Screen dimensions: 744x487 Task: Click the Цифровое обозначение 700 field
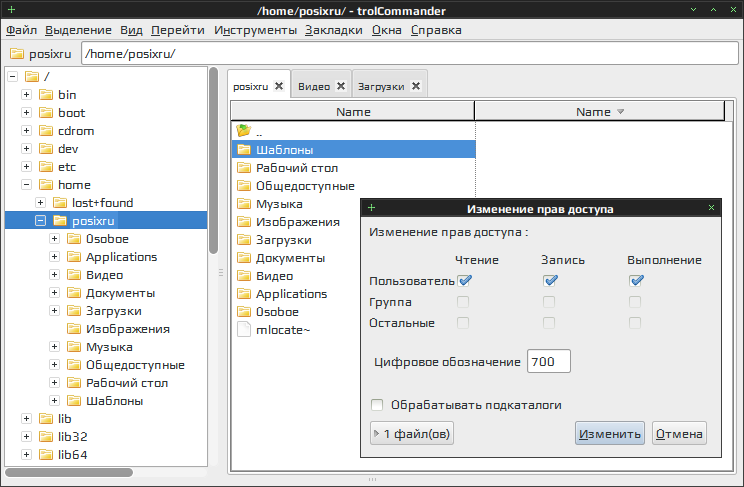coord(549,362)
